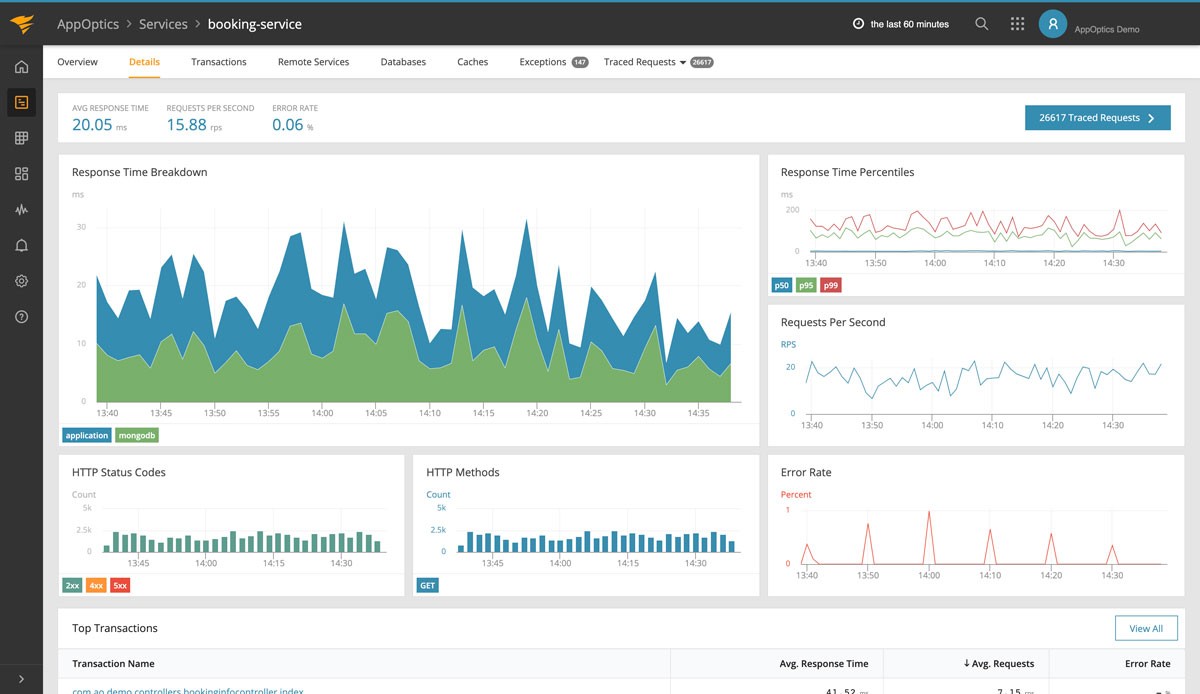Open the grid table icon in sidebar

pyautogui.click(x=21, y=138)
